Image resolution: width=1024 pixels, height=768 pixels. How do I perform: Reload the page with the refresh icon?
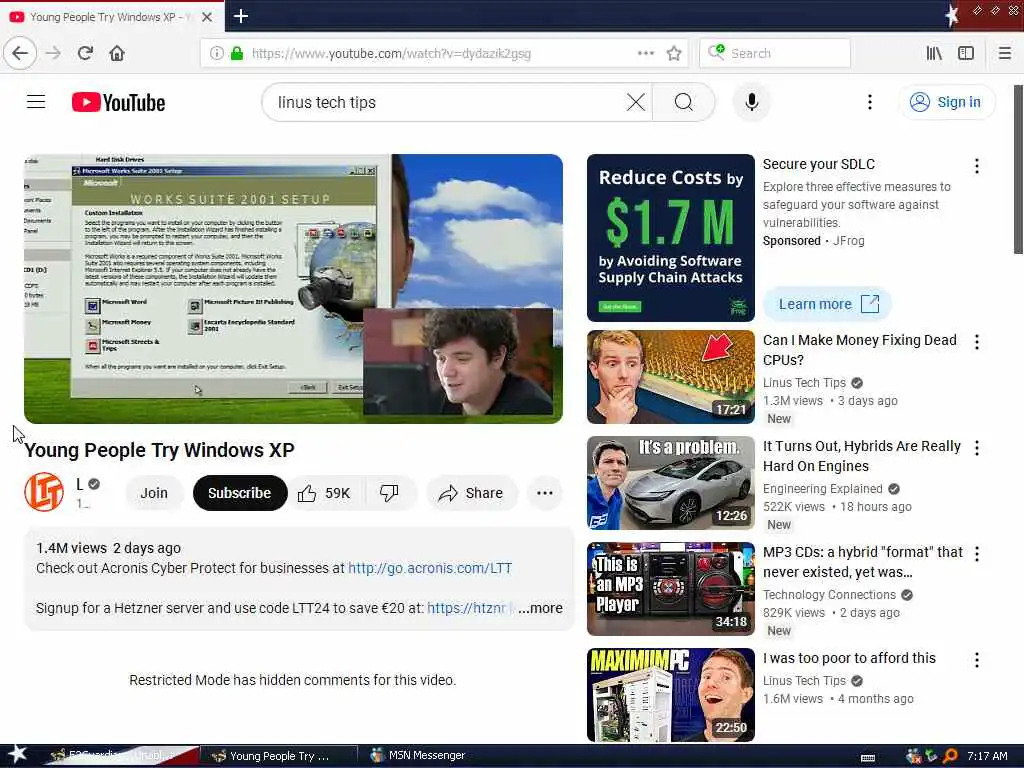(85, 53)
